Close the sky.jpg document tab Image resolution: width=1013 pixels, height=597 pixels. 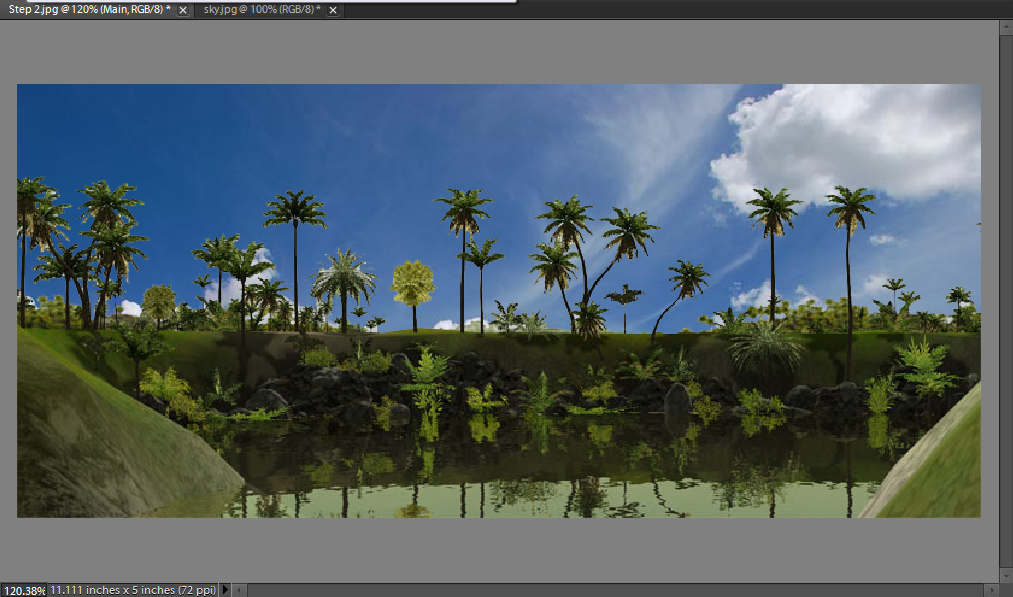[333, 10]
